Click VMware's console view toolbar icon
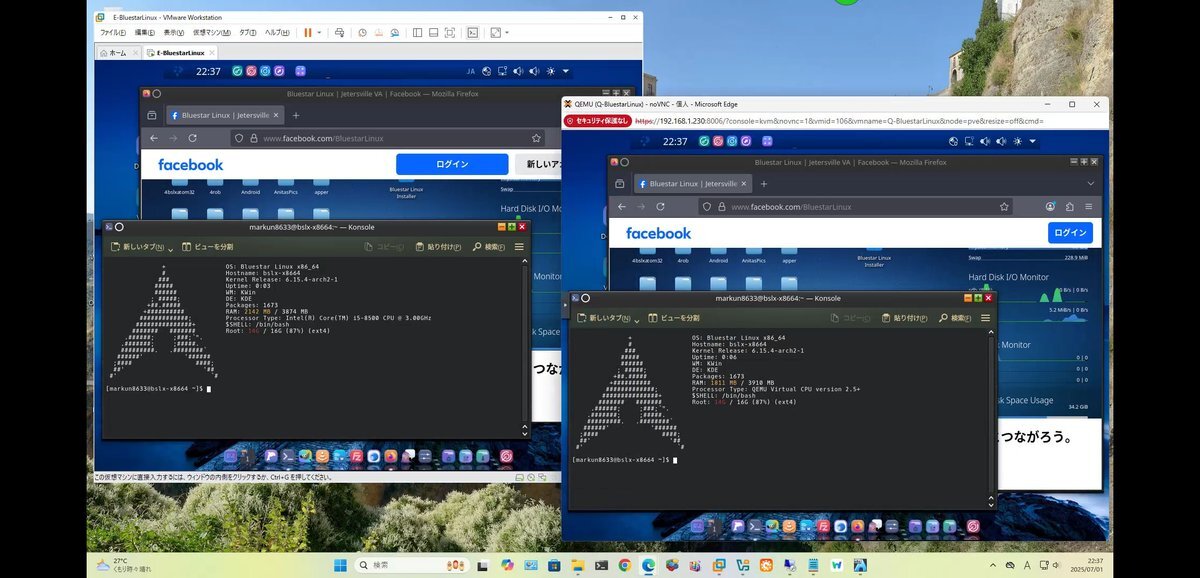 473,33
